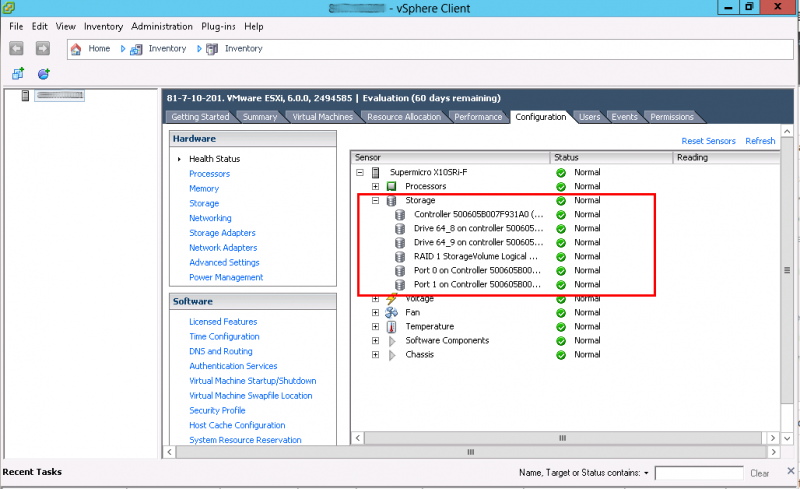Screen dimensions: 800x489
Task: Click the first Inventory breadcrumb icon
Action: [x=136, y=50]
